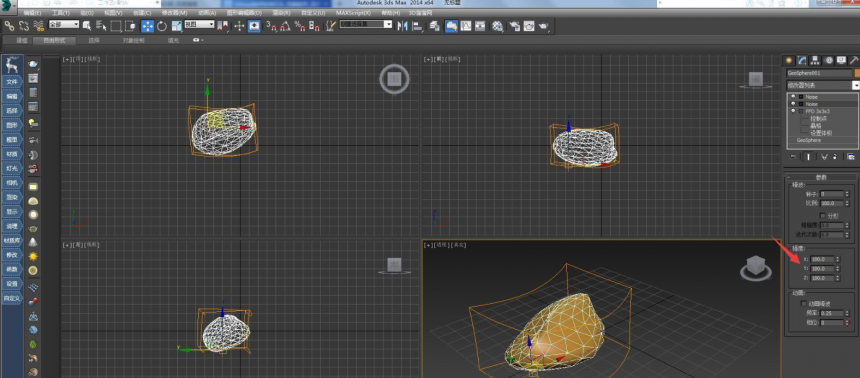This screenshot has width=860, height=378.
Task: Collapse the 参数 rollout header
Action: coord(821,177)
